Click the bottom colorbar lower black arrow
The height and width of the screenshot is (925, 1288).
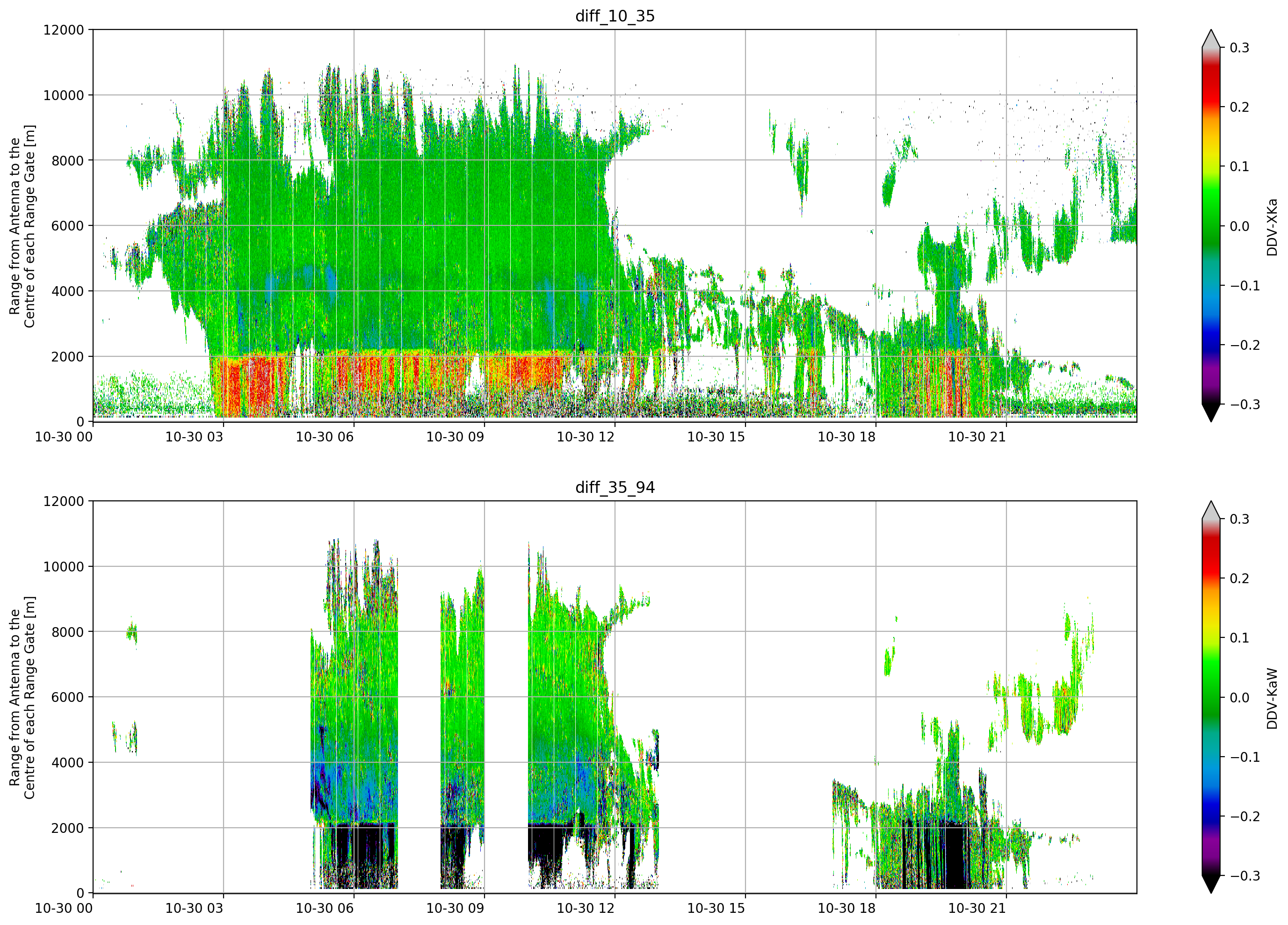pyautogui.click(x=1211, y=884)
